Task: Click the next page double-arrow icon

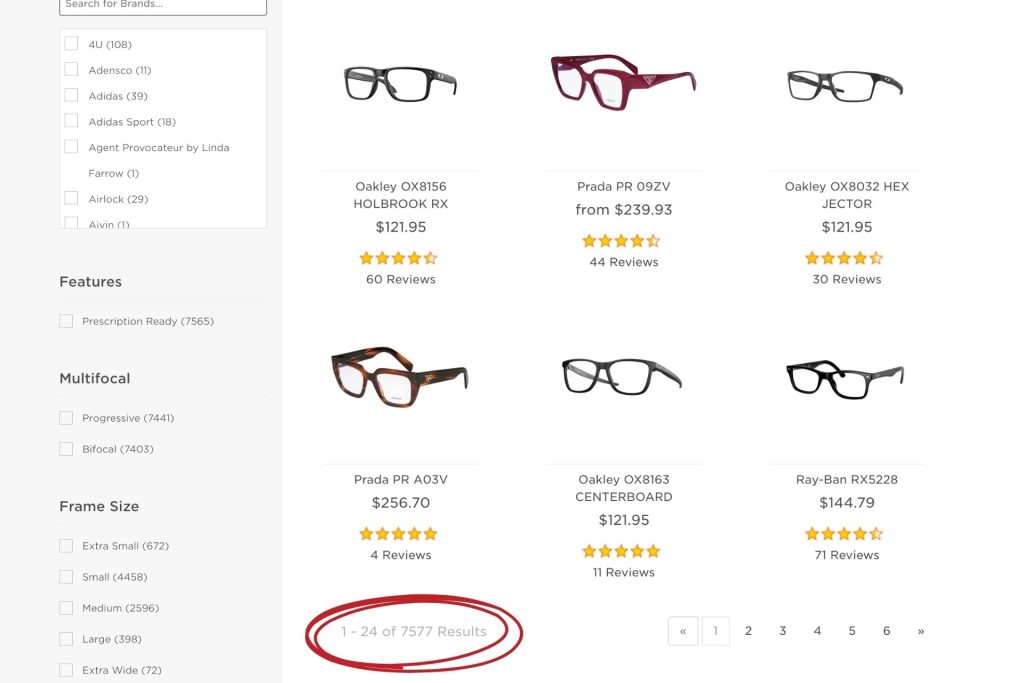Action: pos(920,631)
